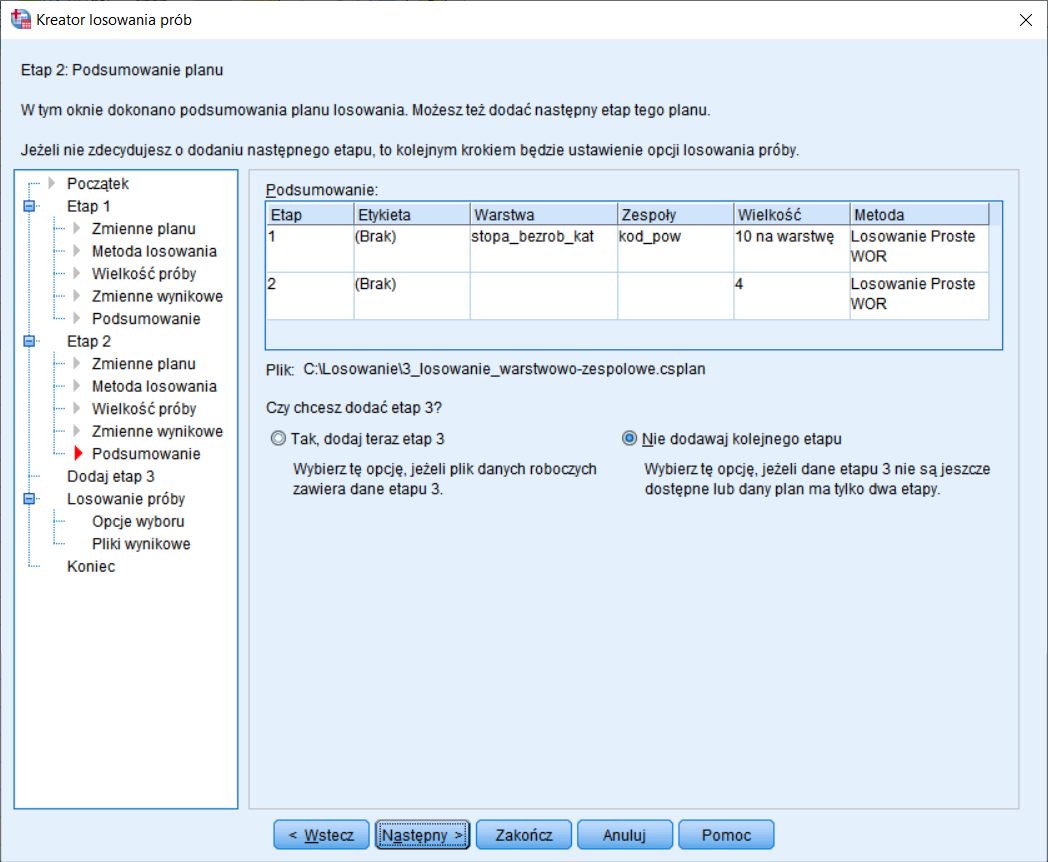Click the Kreator losowania prób app icon
This screenshot has height=862, width=1048.
pos(21,19)
